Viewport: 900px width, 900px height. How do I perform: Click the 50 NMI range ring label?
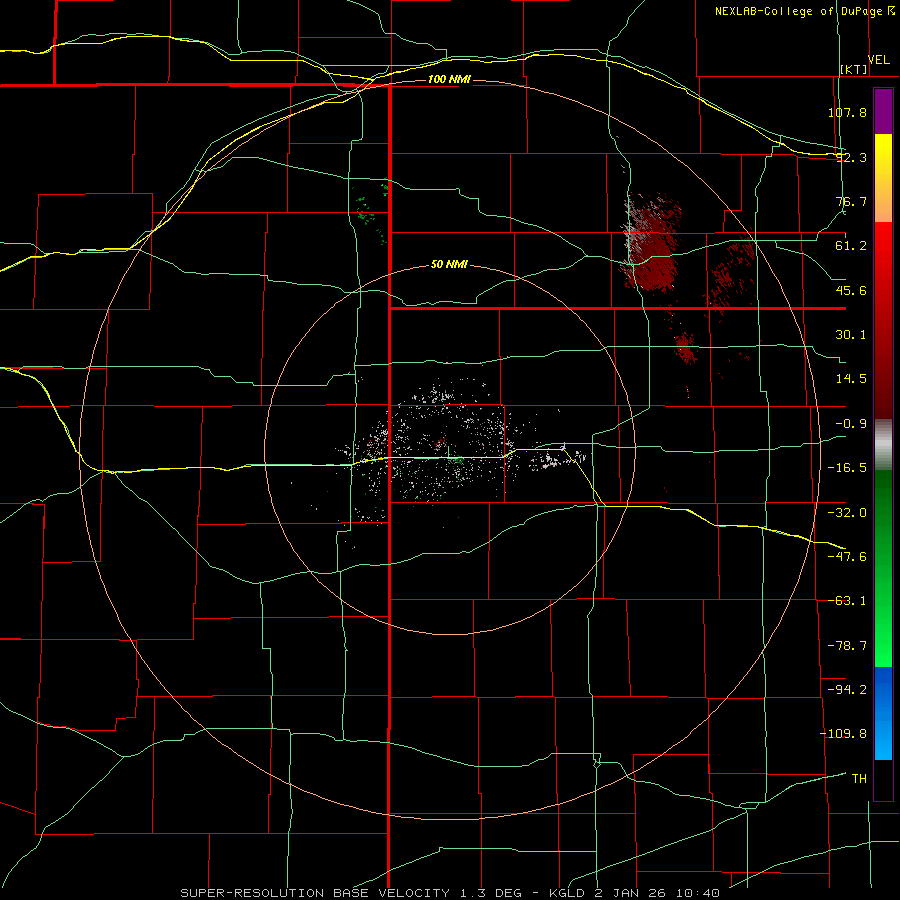tap(449, 264)
